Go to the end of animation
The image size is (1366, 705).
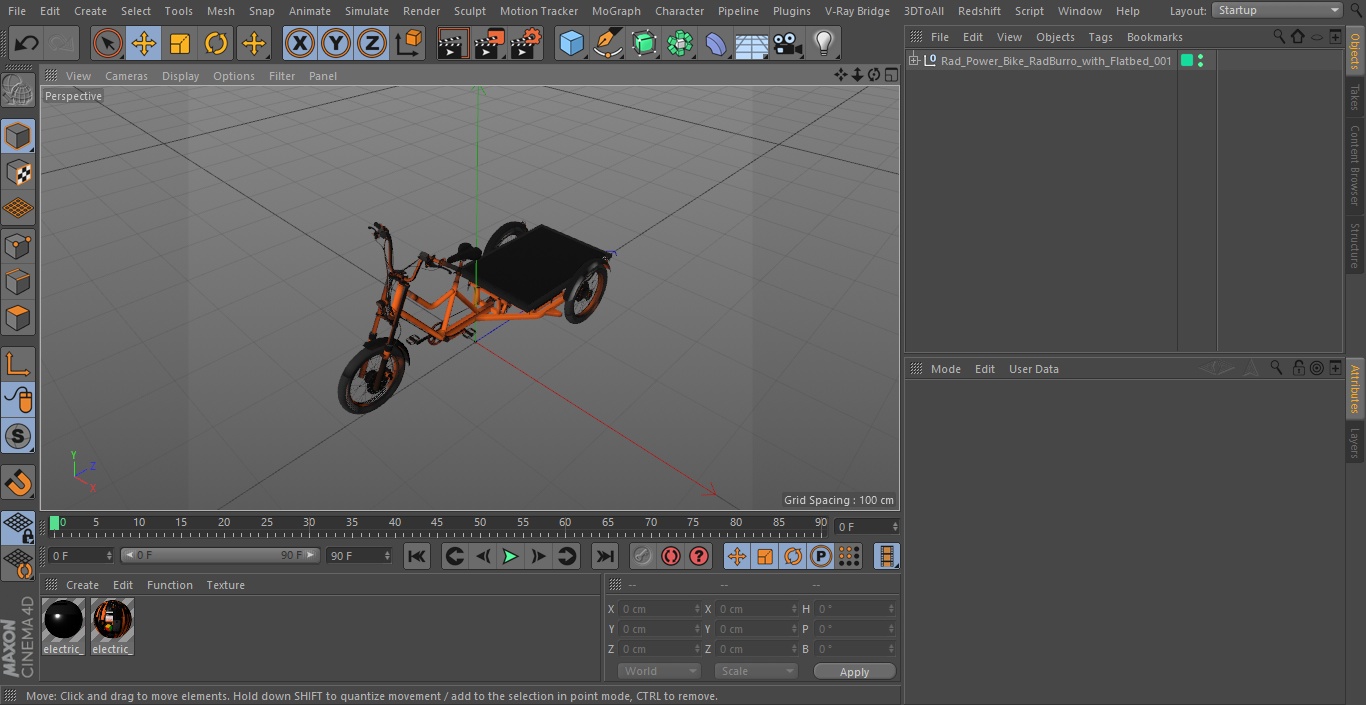605,556
